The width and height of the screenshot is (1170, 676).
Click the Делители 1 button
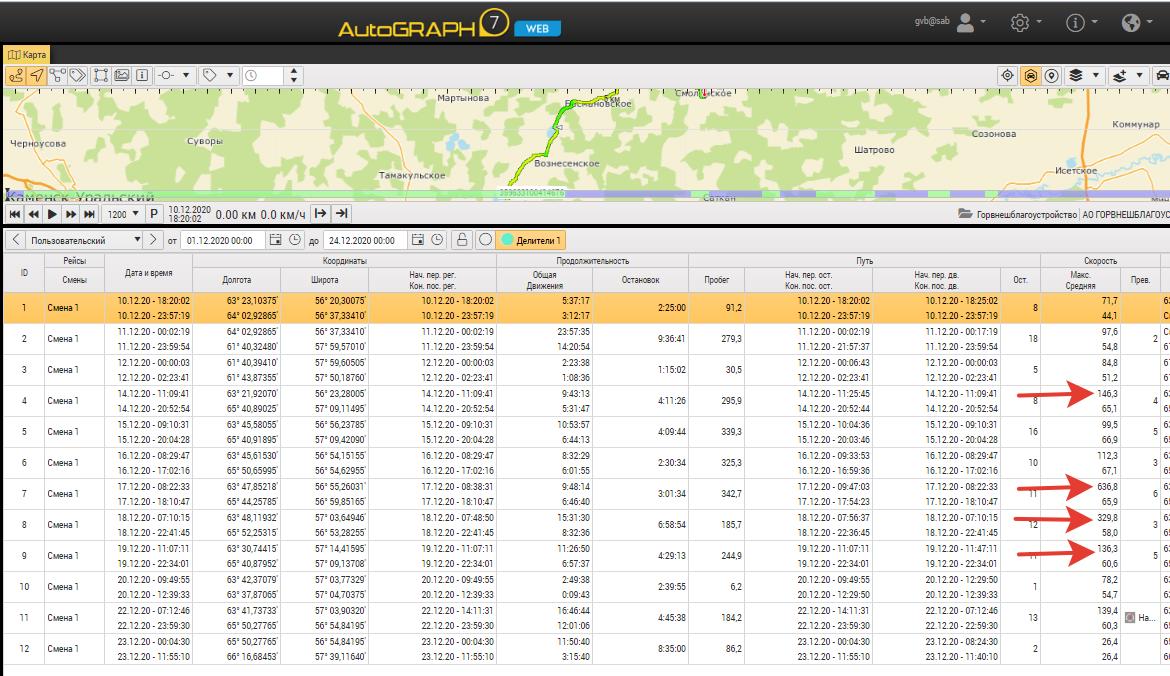pos(532,240)
